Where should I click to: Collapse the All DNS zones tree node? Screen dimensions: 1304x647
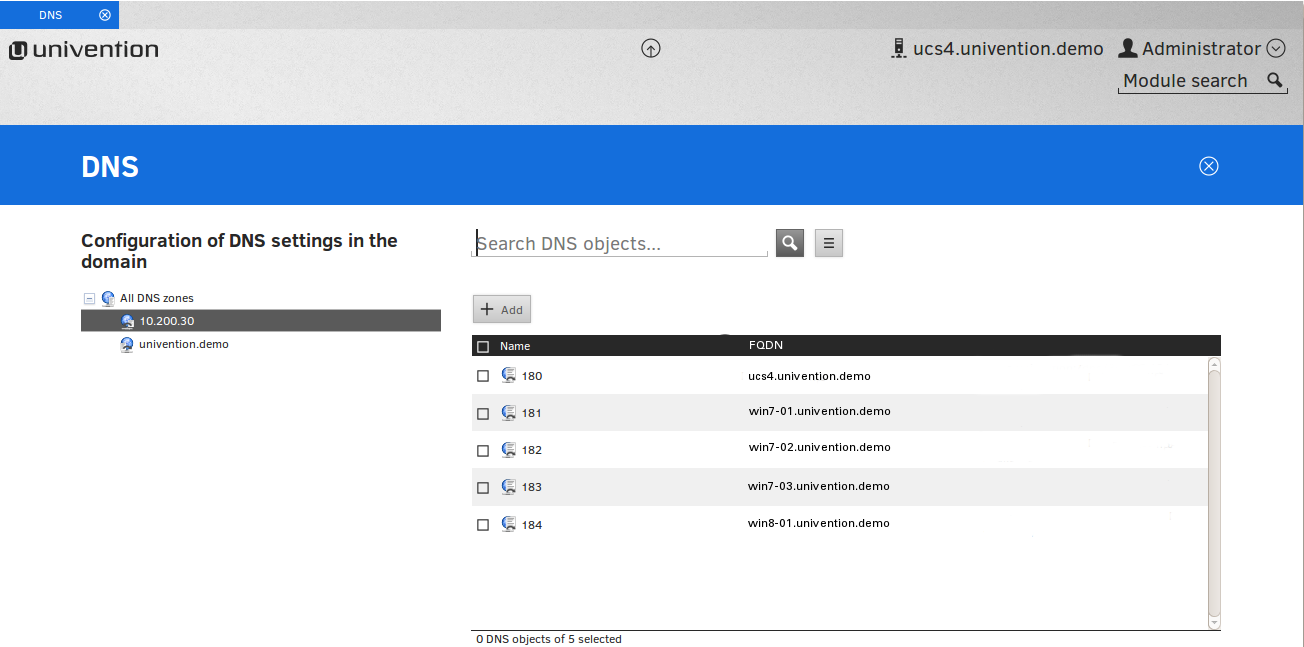tap(89, 298)
